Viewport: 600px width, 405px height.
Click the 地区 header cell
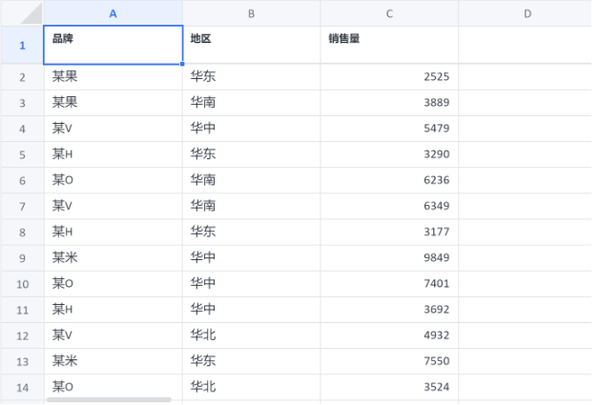point(251,45)
